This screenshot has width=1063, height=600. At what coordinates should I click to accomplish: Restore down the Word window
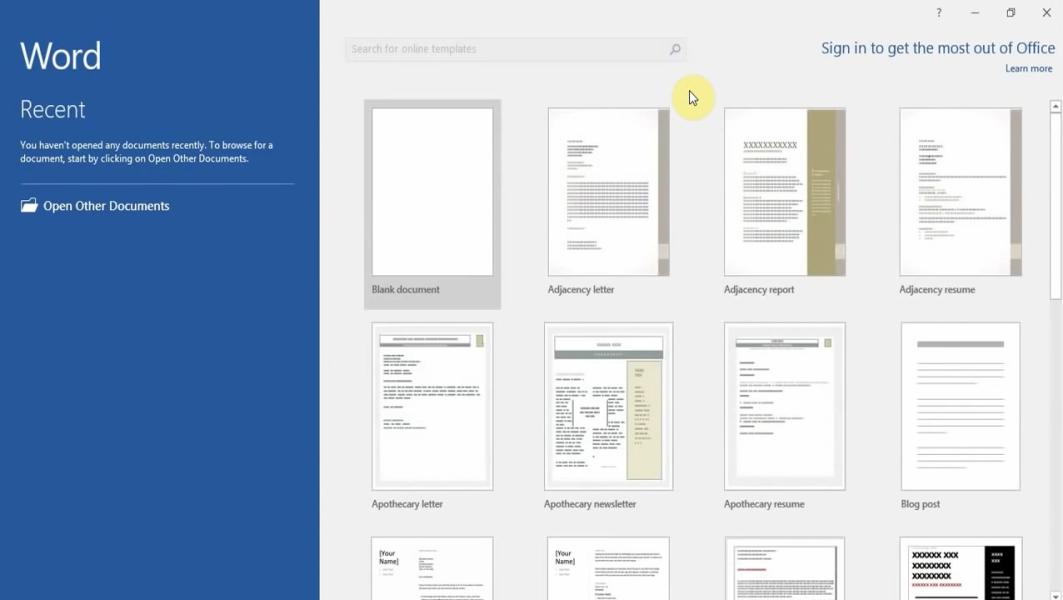pyautogui.click(x=1011, y=12)
